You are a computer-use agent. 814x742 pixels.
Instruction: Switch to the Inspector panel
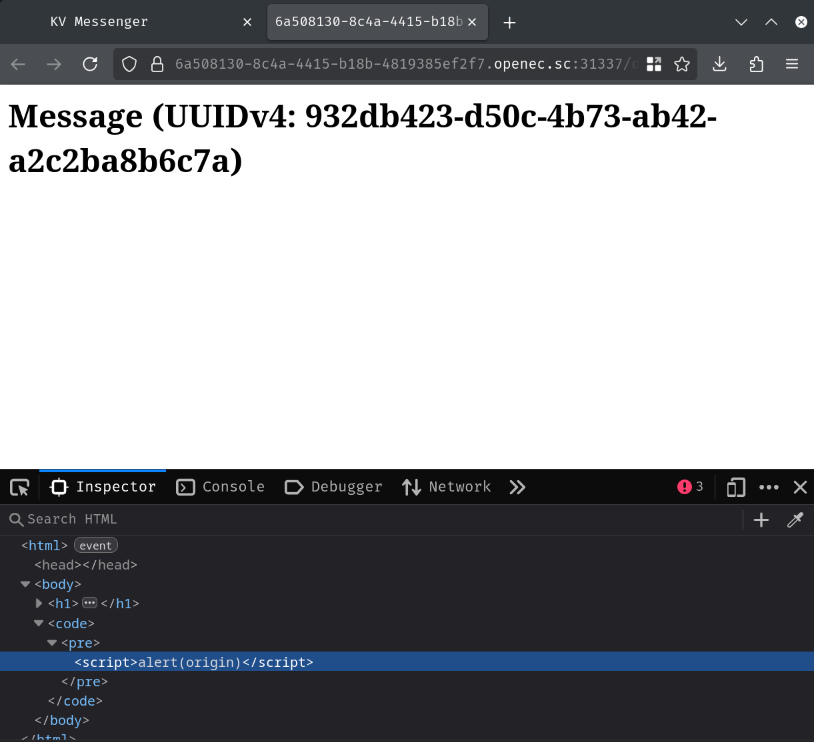pos(103,487)
